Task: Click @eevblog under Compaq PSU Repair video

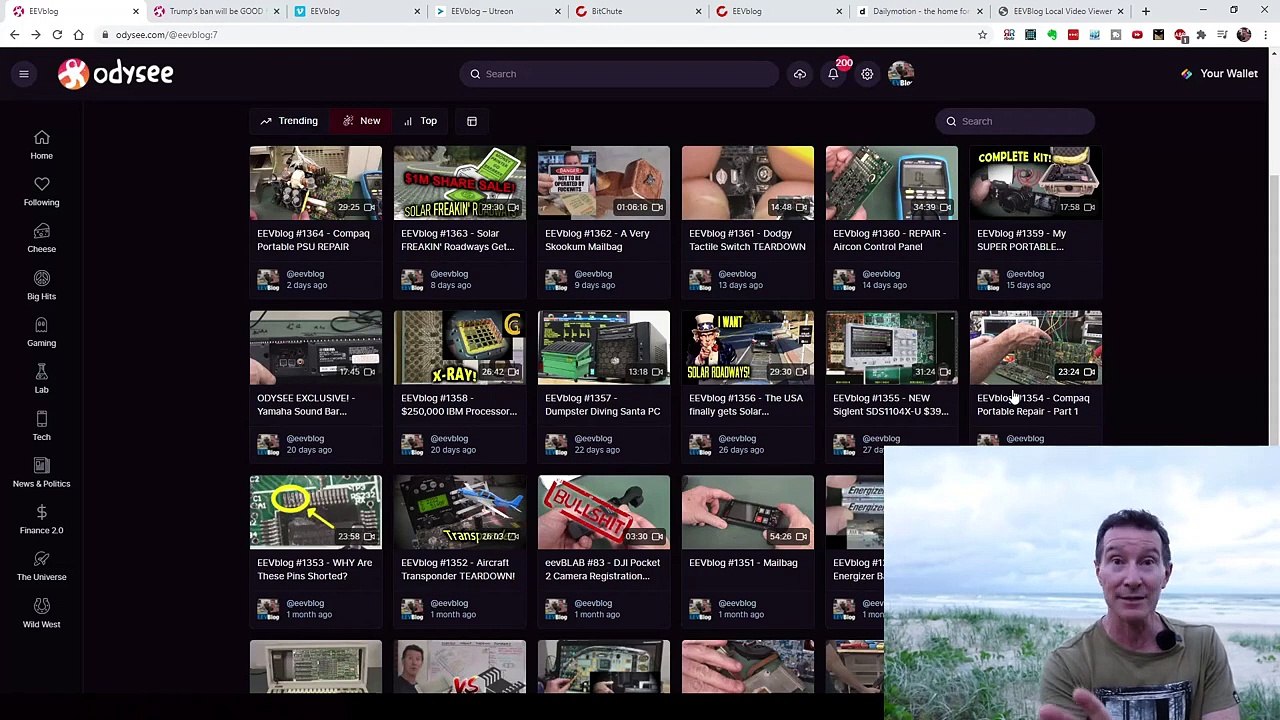Action: click(x=305, y=274)
